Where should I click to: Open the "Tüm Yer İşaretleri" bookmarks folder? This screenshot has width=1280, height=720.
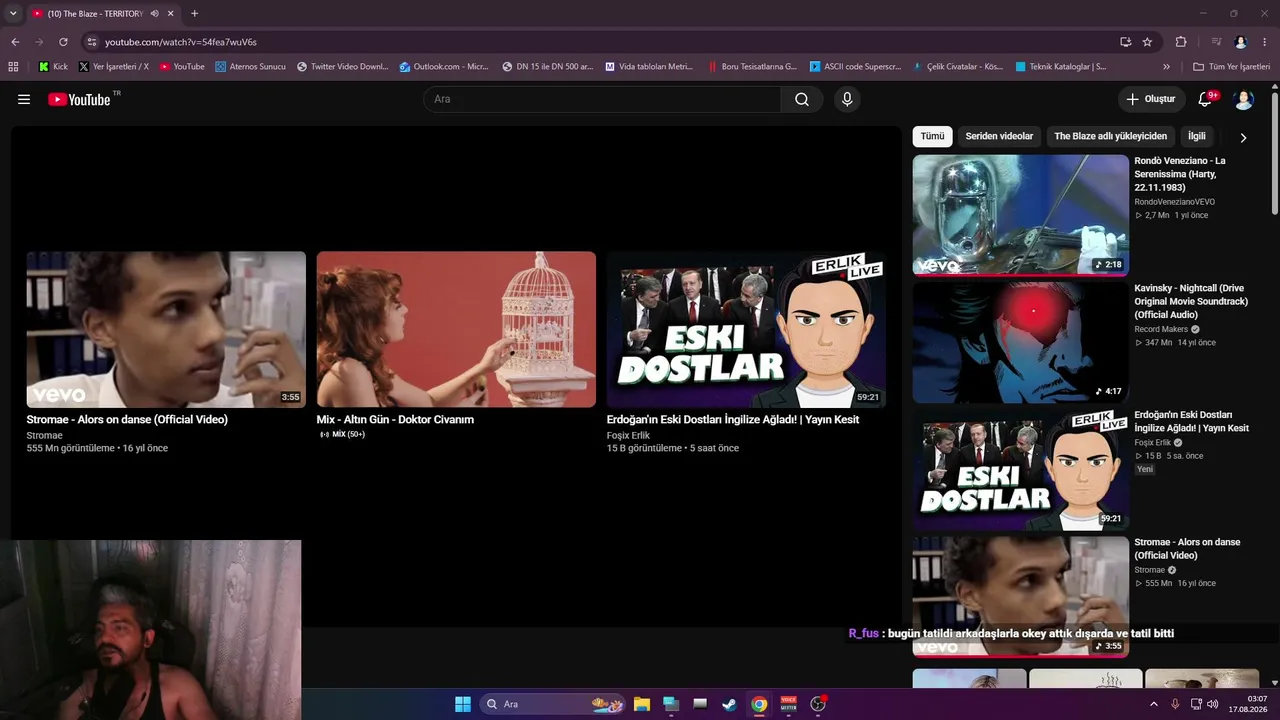(1232, 67)
